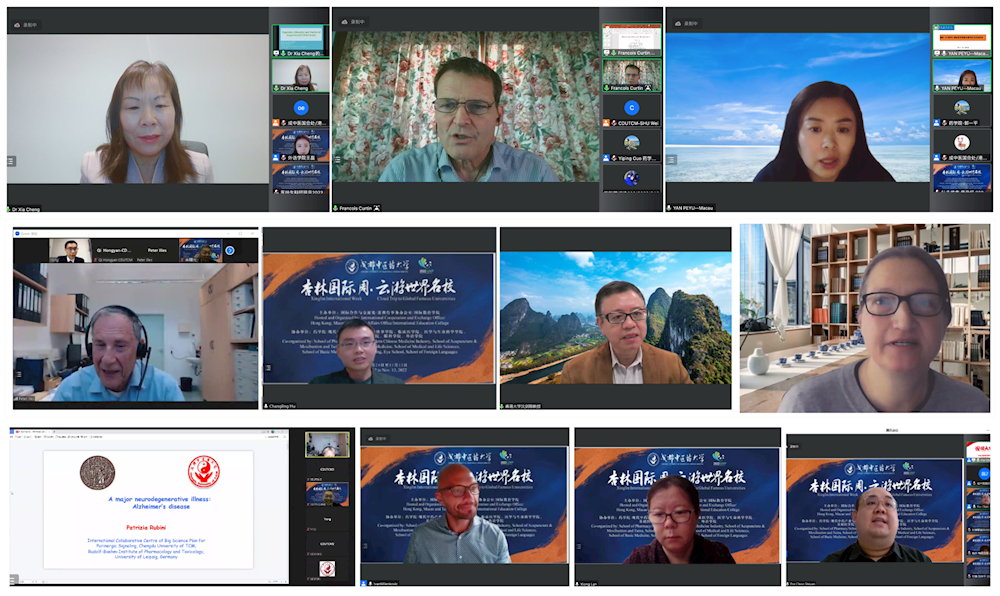The height and width of the screenshot is (596, 1000).
Task: Select Francois Curtin's small video thumbnail
Action: coord(631,75)
